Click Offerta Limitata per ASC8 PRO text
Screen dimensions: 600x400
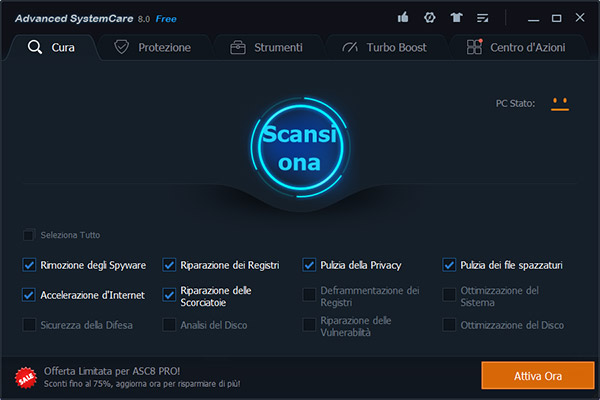[112, 371]
